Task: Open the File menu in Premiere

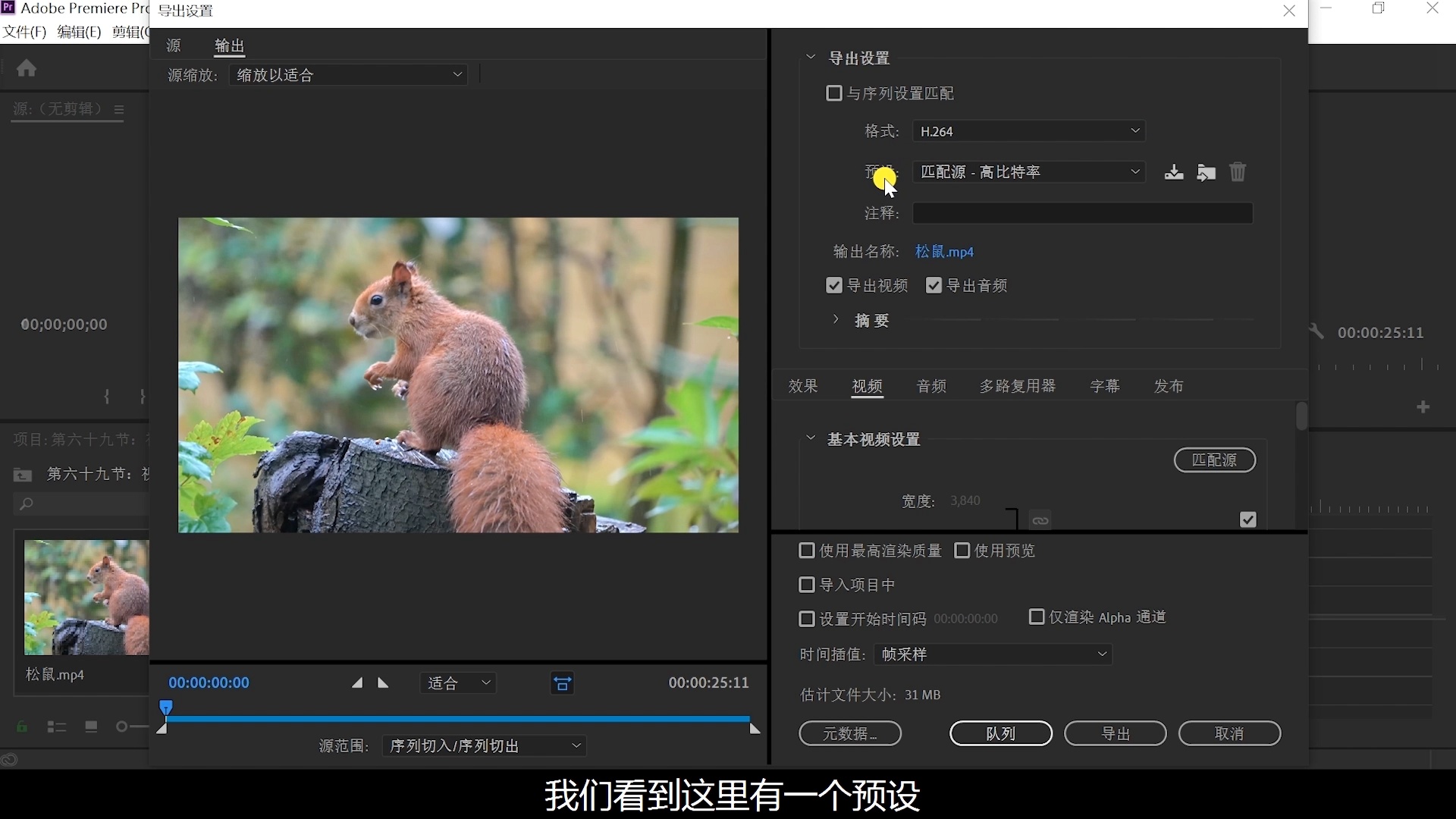Action: click(x=24, y=32)
